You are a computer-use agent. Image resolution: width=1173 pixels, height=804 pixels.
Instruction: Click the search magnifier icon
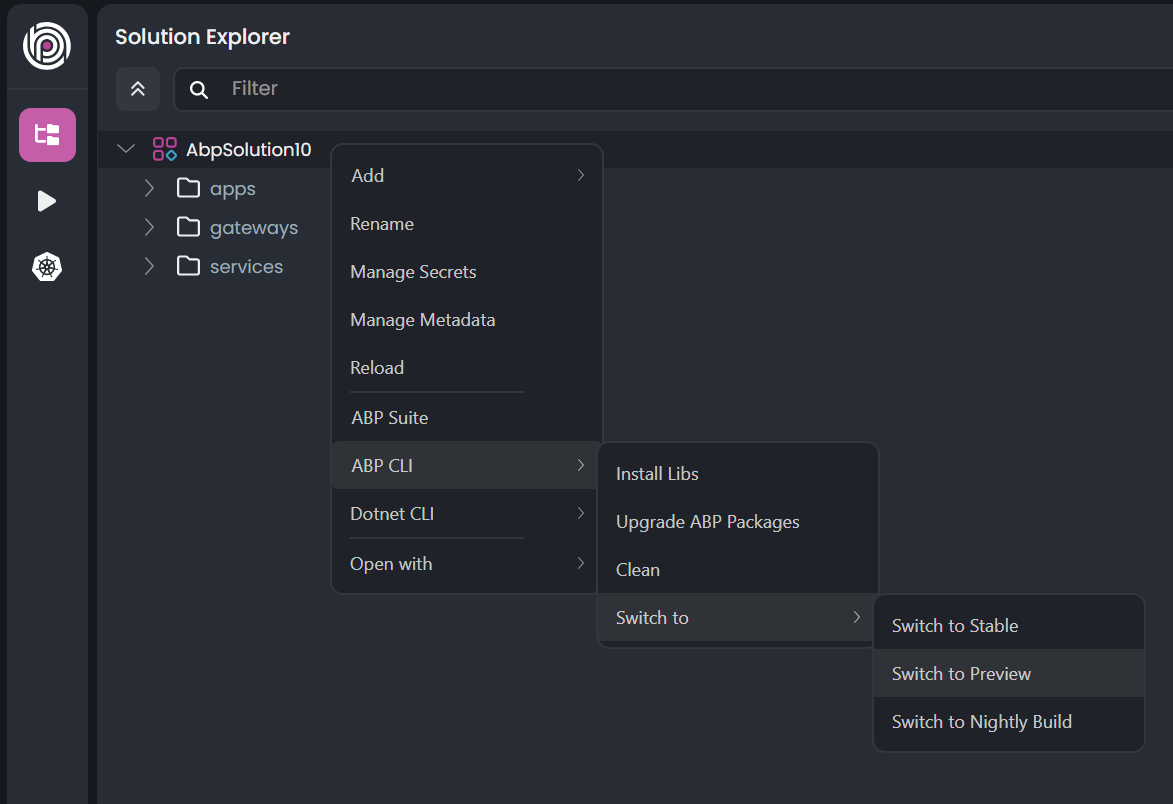(199, 90)
